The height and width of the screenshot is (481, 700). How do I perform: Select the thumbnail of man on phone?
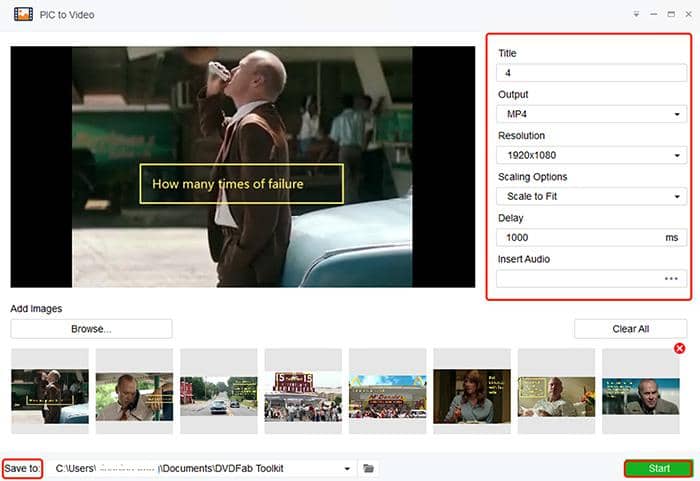pos(134,392)
